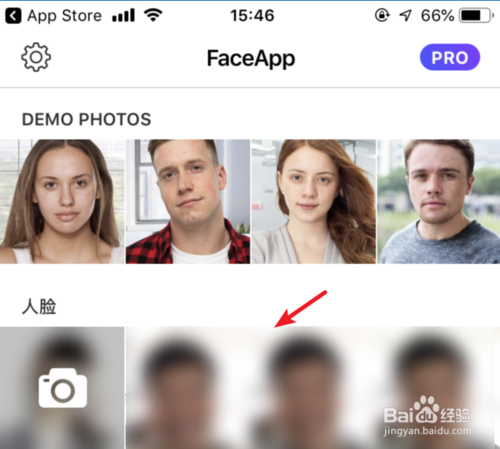Tap the FaceApp title
Screen dimensions: 500x449
pyautogui.click(x=251, y=58)
